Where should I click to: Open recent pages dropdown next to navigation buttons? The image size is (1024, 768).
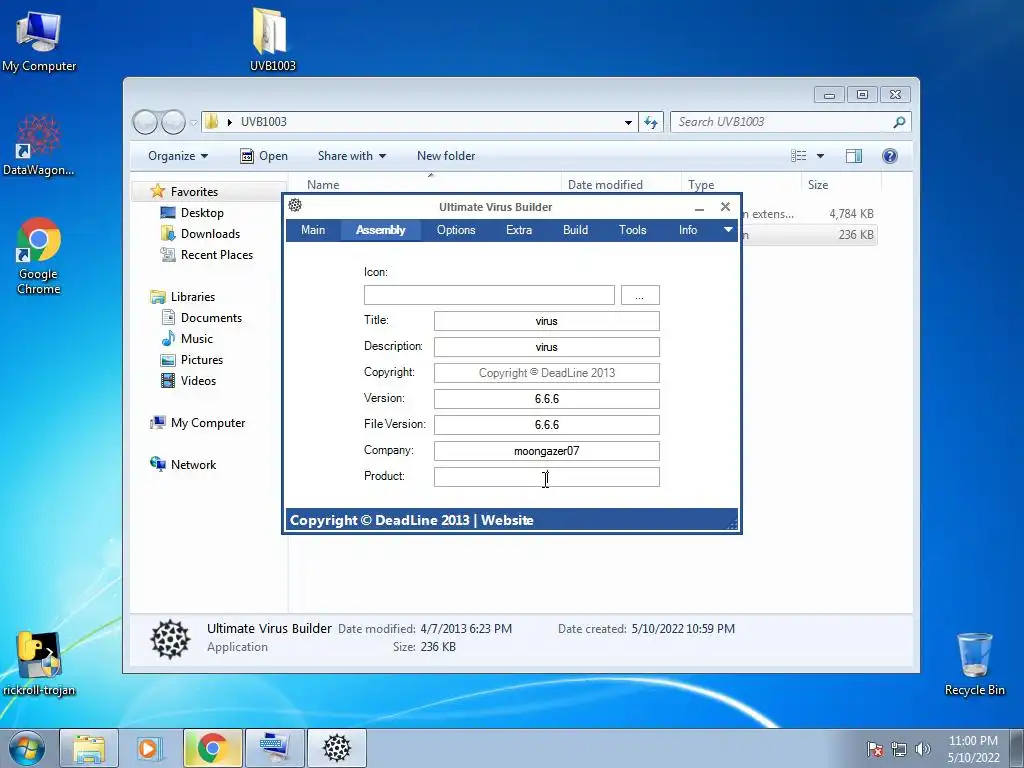click(x=193, y=122)
